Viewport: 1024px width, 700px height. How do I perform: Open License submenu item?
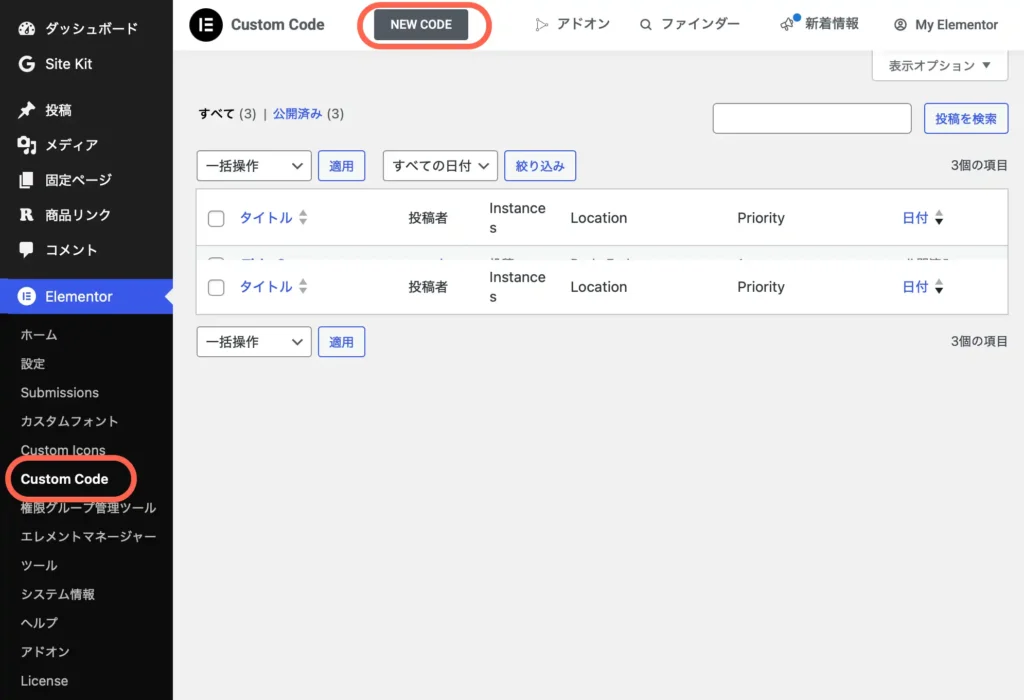(x=44, y=680)
